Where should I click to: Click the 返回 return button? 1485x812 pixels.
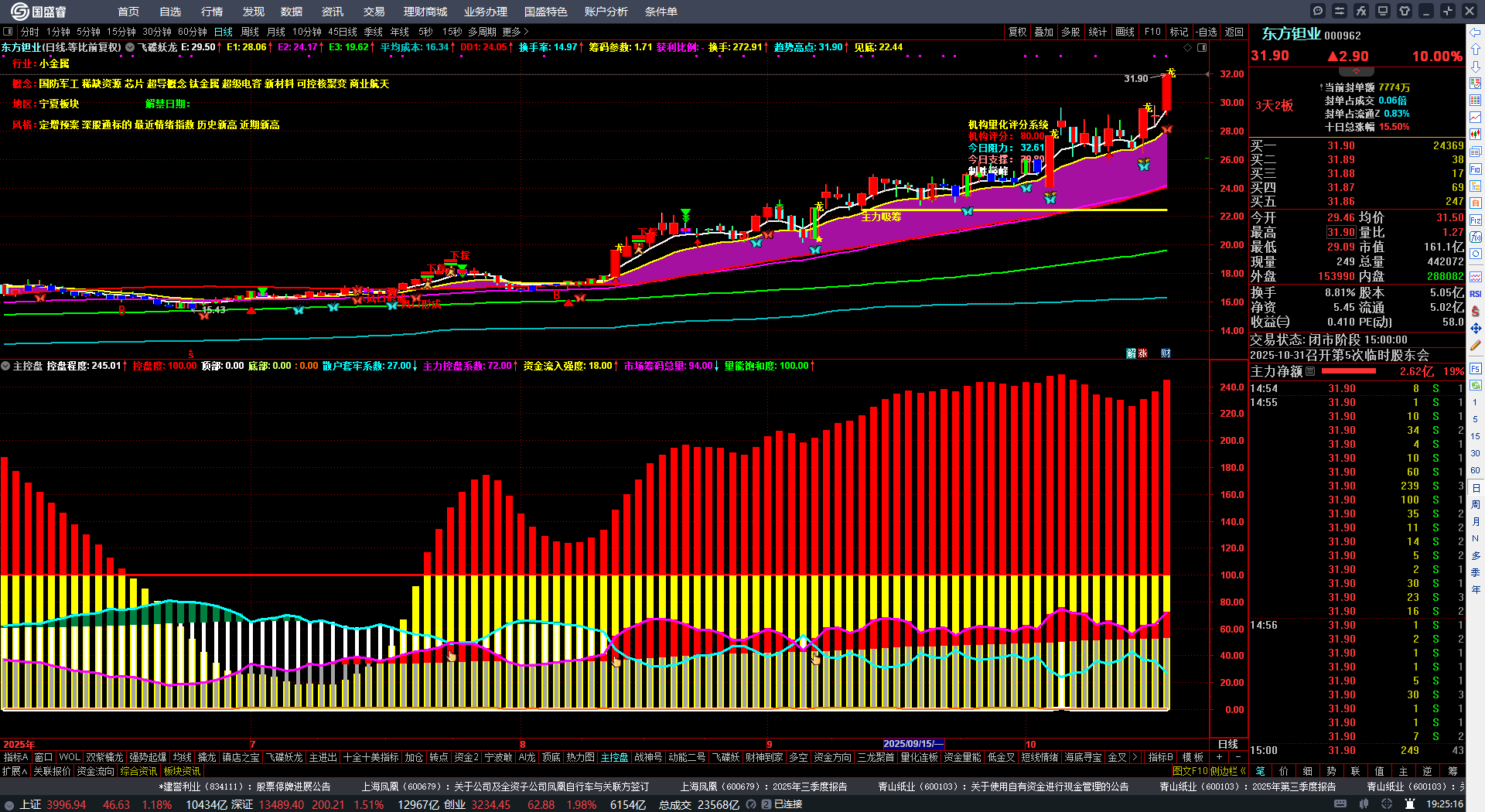point(1234,32)
